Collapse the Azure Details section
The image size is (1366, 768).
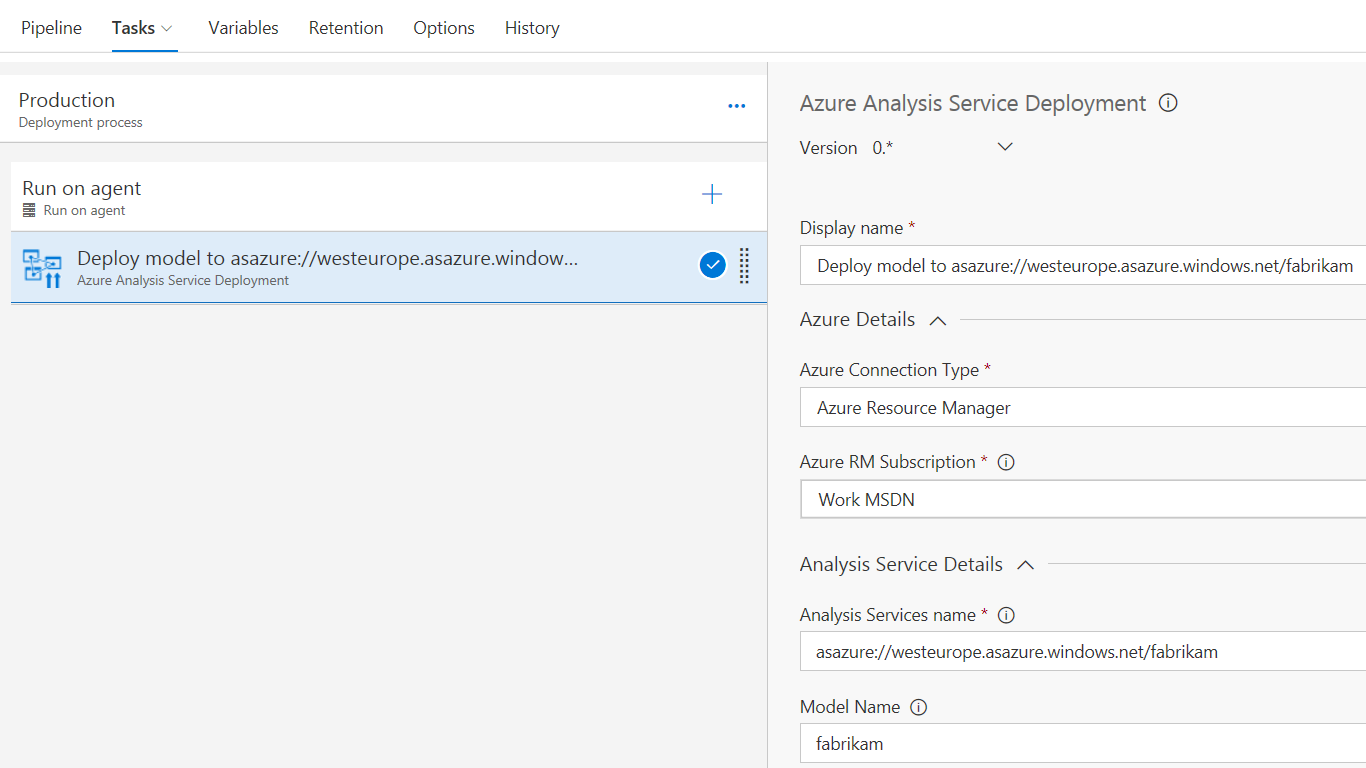pyautogui.click(x=937, y=320)
